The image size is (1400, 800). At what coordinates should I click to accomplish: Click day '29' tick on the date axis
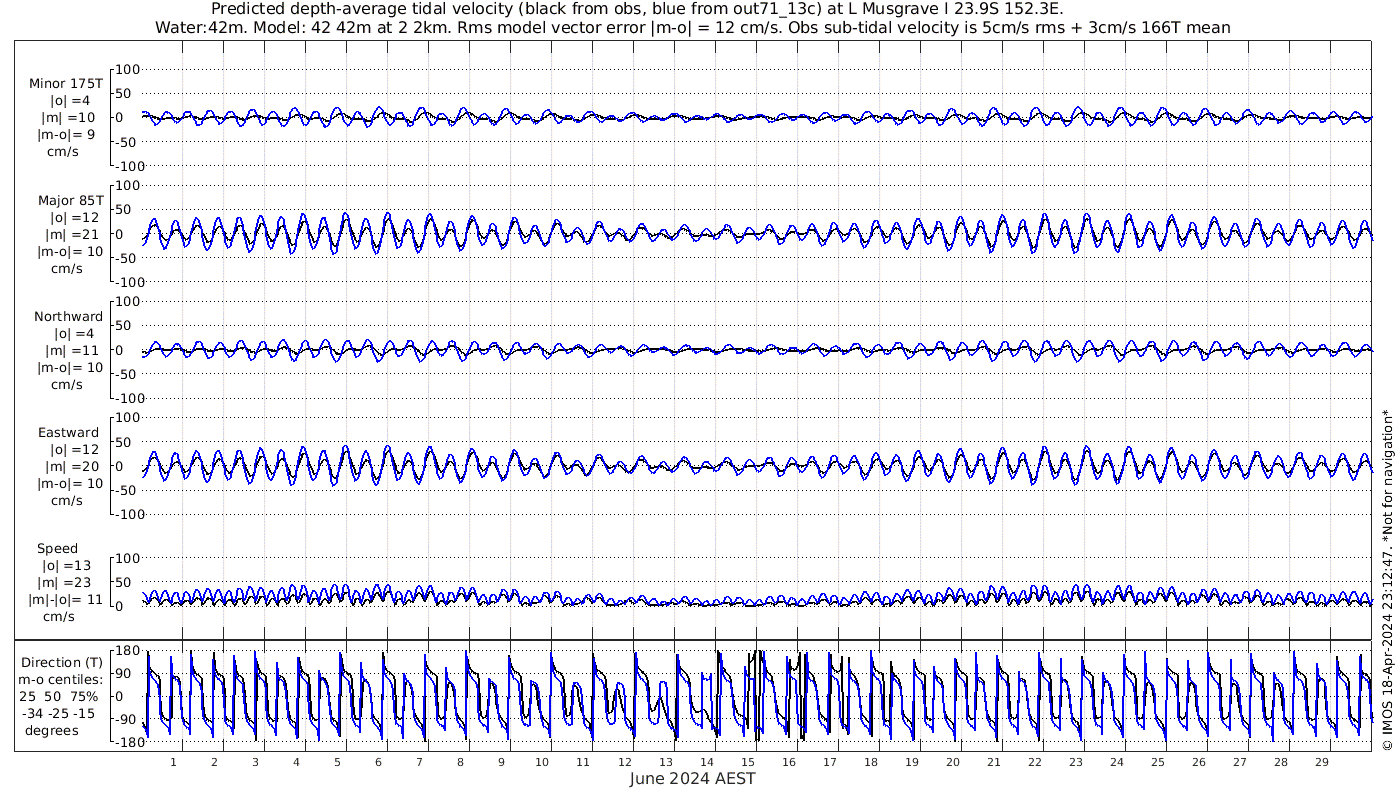pyautogui.click(x=1321, y=762)
